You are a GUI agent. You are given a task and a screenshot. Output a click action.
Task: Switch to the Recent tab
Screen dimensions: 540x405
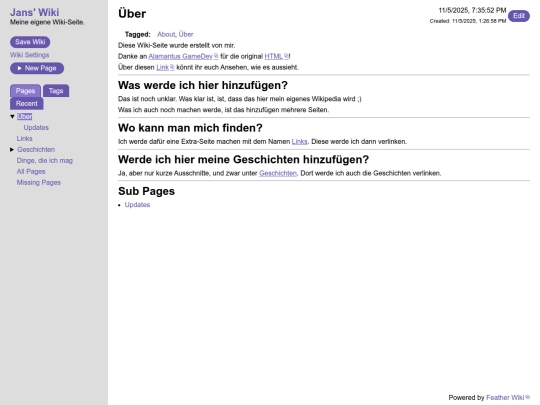tap(27, 104)
